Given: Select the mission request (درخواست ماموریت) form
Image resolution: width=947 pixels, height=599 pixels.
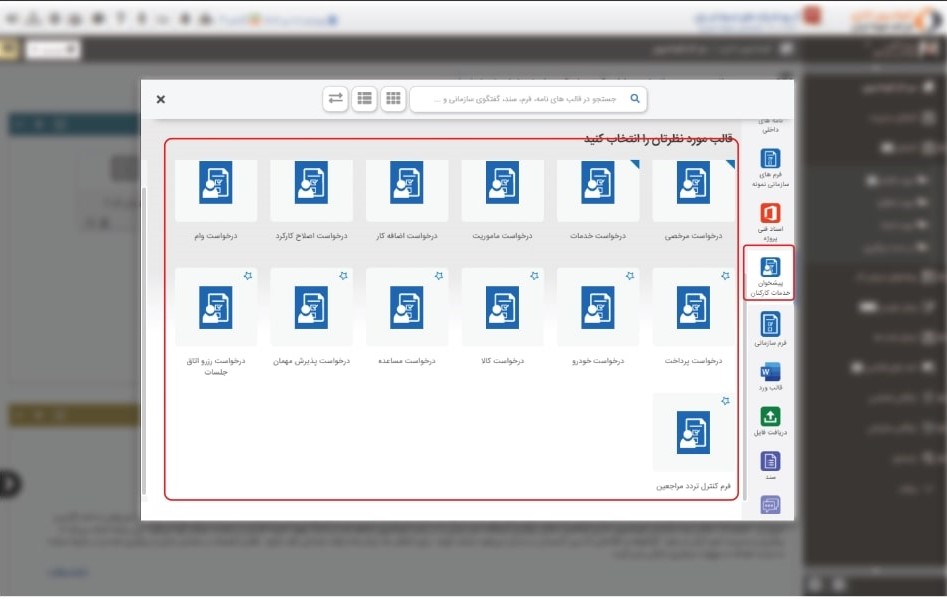Looking at the screenshot, I should point(502,190).
